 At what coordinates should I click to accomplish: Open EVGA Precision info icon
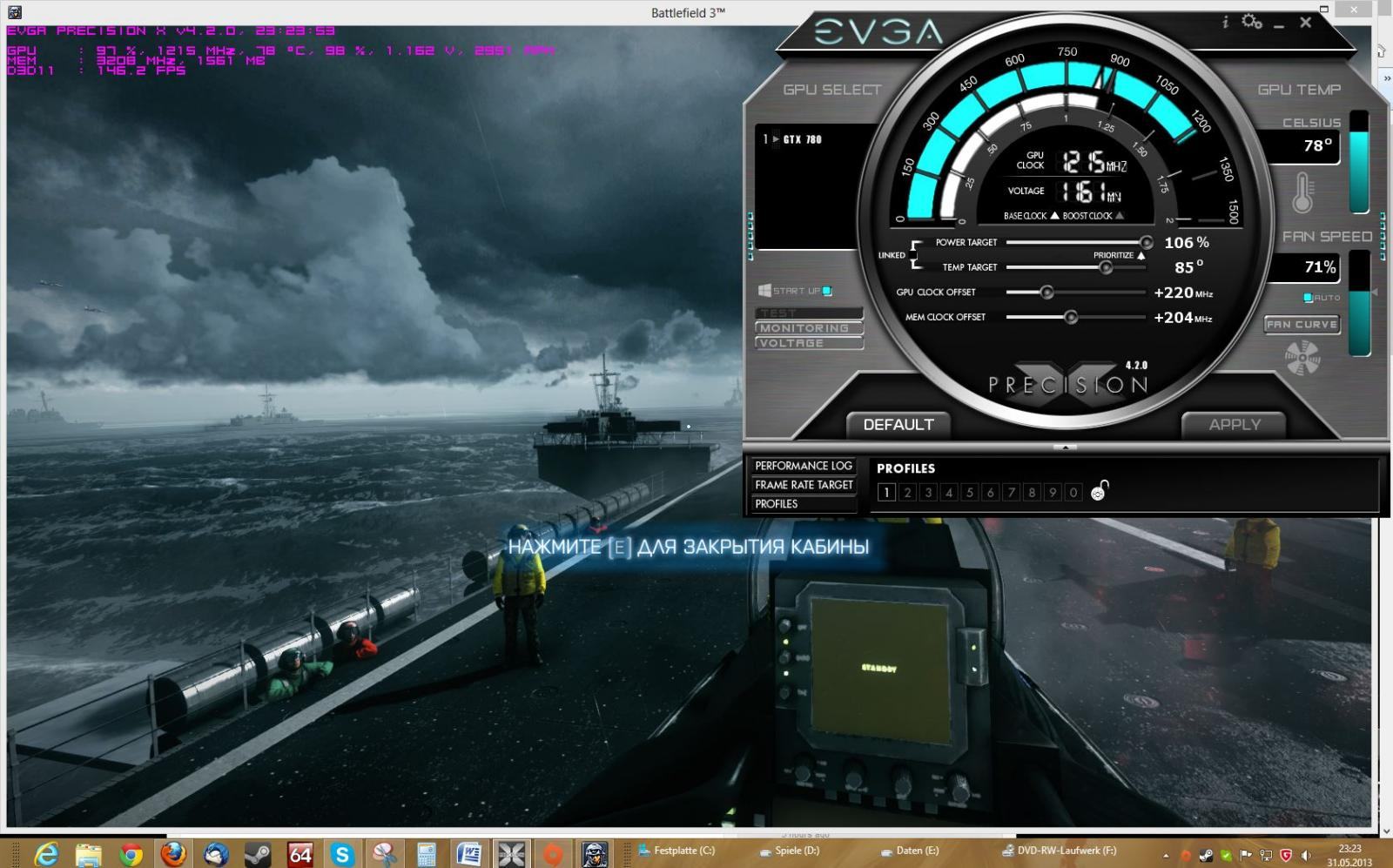coord(1225,23)
